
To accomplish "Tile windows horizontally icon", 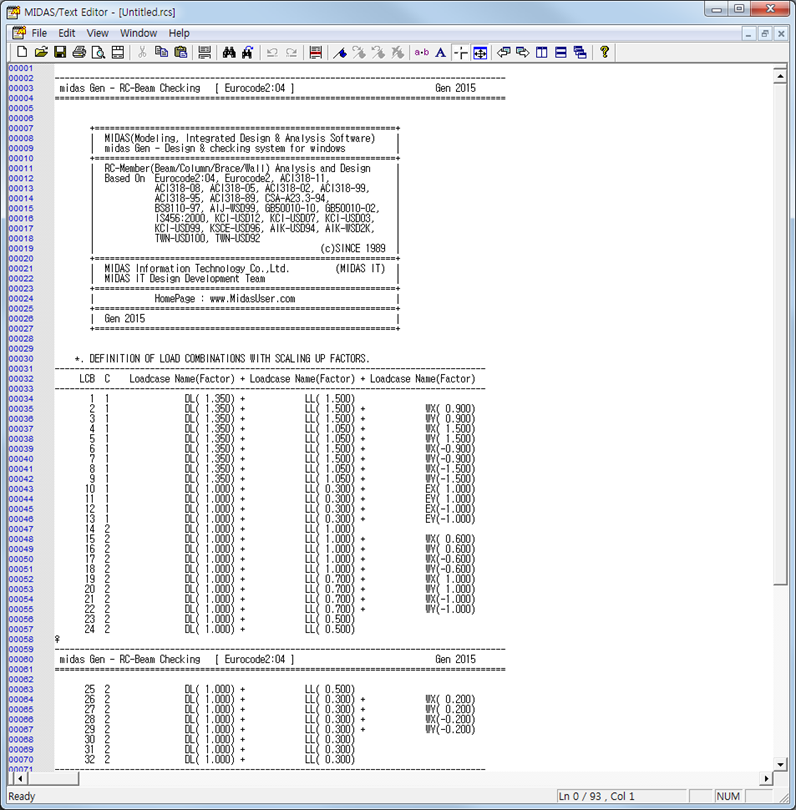I will (x=561, y=52).
